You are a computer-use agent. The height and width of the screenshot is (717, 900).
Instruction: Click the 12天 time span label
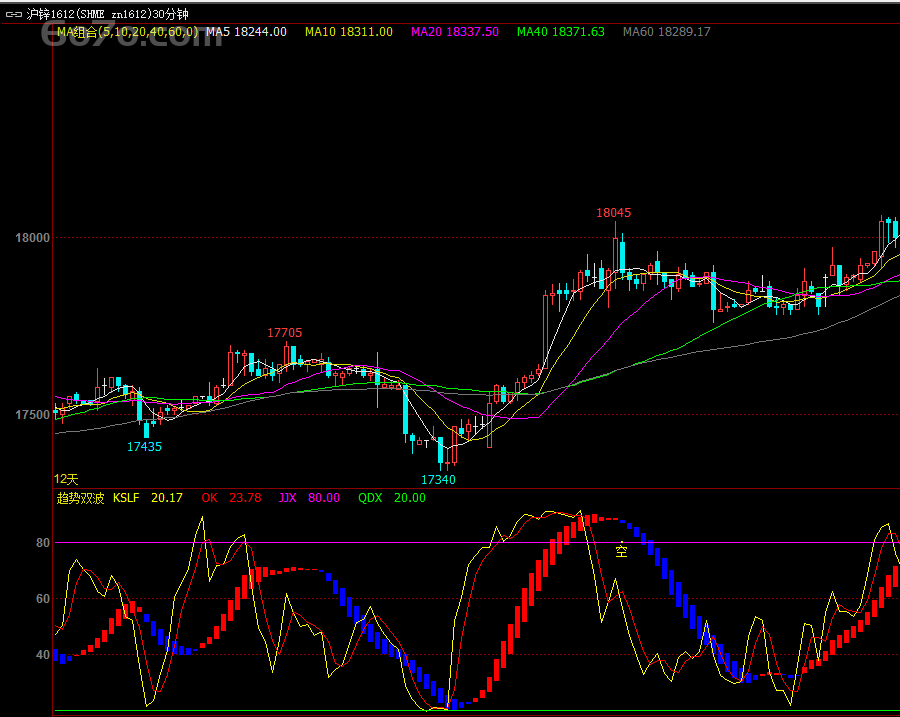(66, 480)
